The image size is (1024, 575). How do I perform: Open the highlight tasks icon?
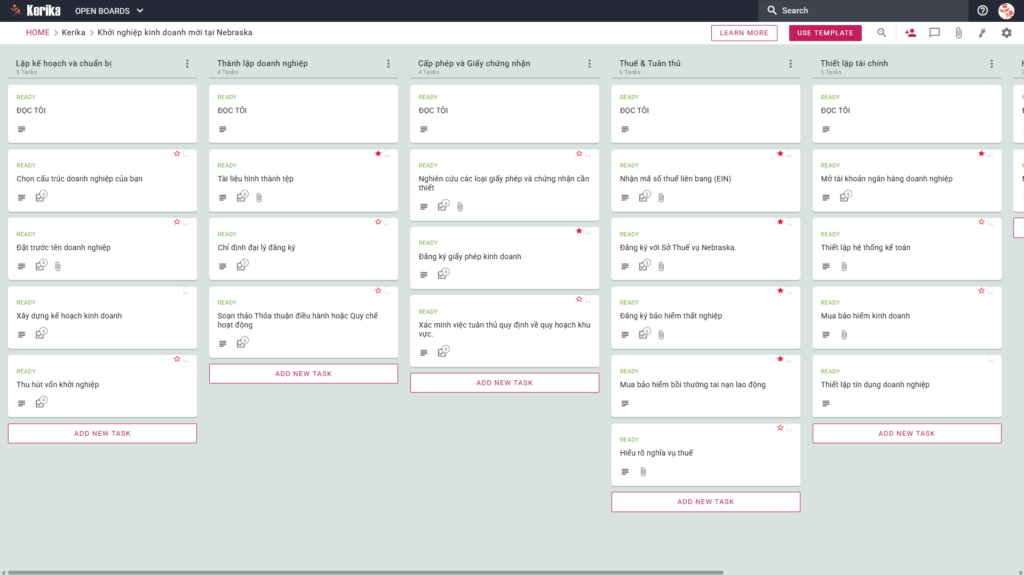pos(982,33)
